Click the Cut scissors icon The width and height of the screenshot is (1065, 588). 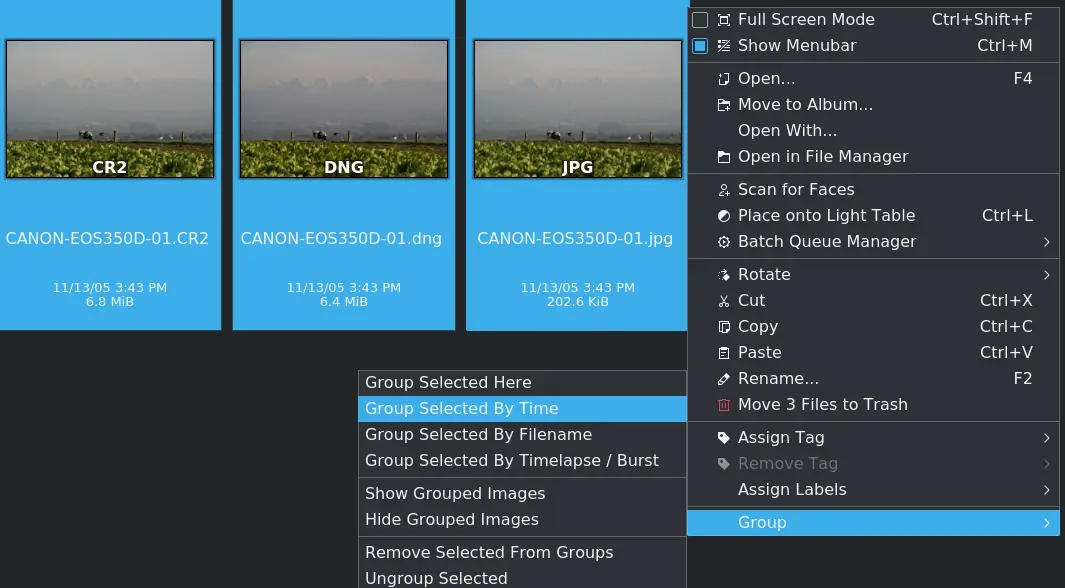tap(723, 300)
